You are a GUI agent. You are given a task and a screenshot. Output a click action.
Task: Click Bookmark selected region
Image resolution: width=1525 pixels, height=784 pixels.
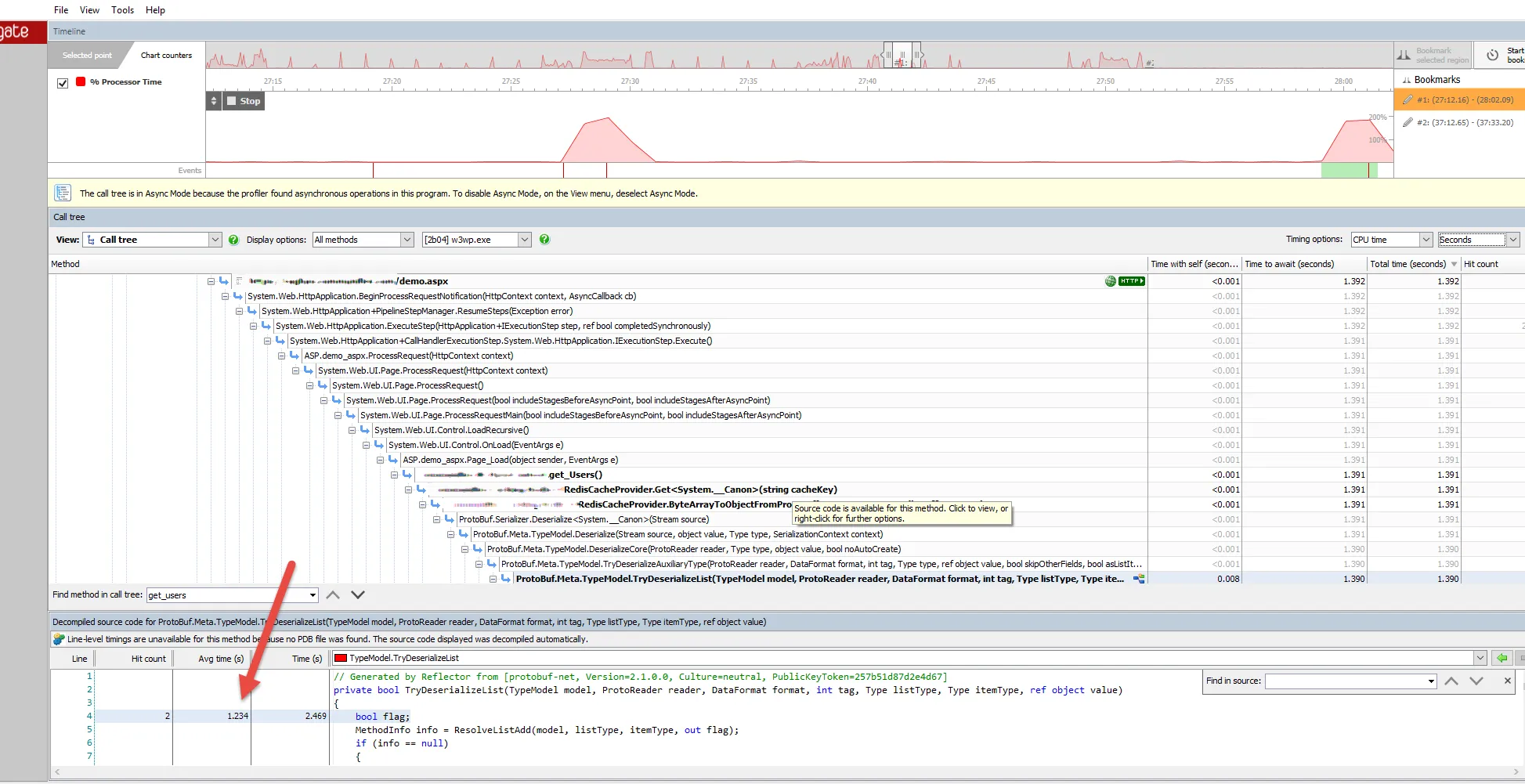pyautogui.click(x=1433, y=56)
